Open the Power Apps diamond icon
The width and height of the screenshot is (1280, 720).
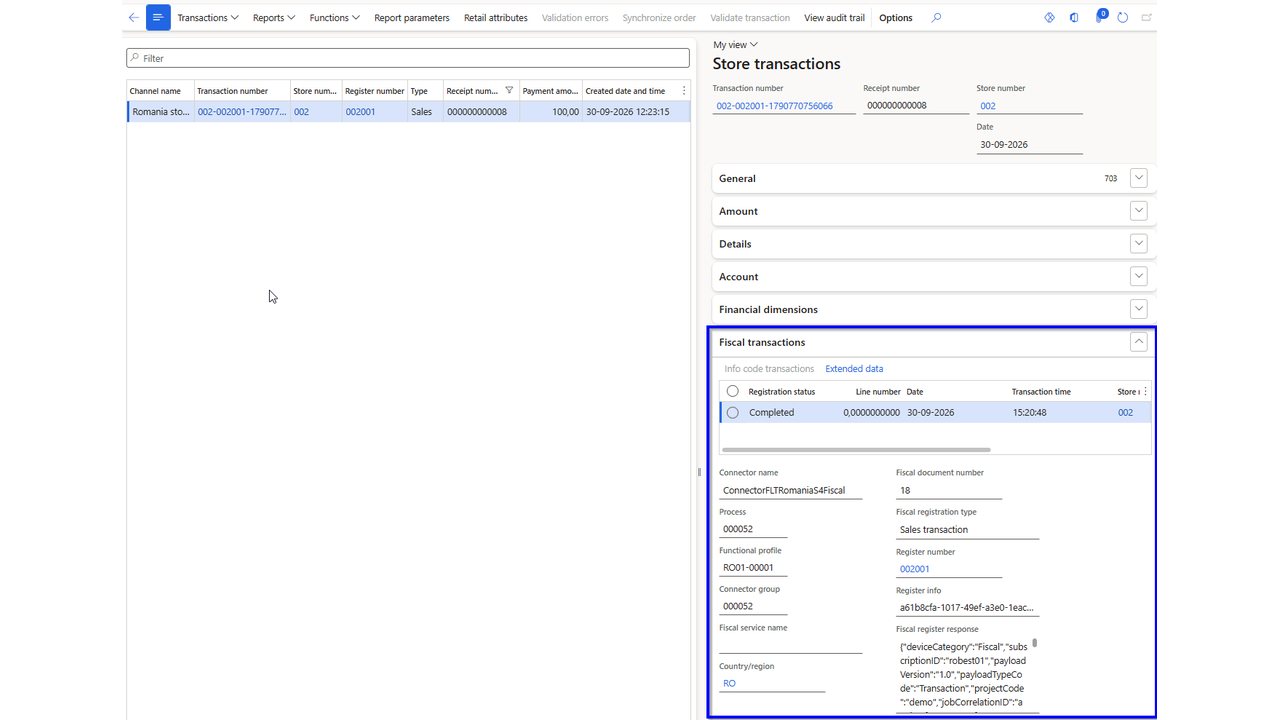[1049, 18]
